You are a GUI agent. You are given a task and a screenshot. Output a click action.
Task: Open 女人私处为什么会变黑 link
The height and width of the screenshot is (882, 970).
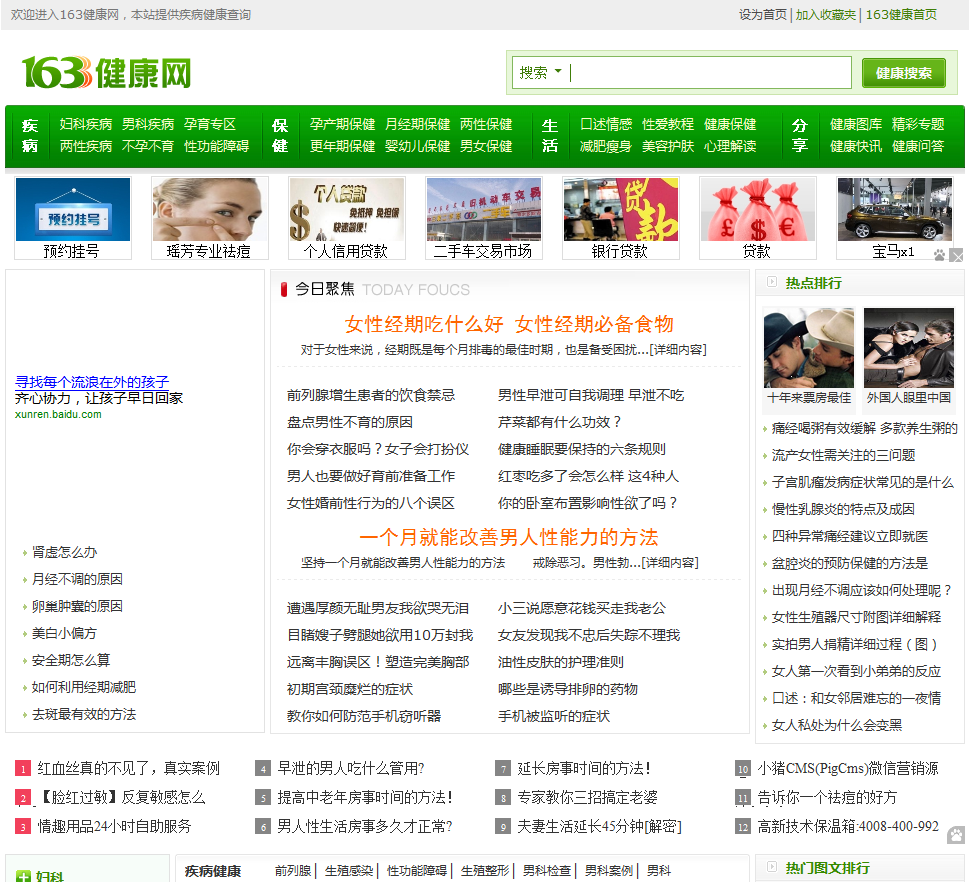point(836,725)
